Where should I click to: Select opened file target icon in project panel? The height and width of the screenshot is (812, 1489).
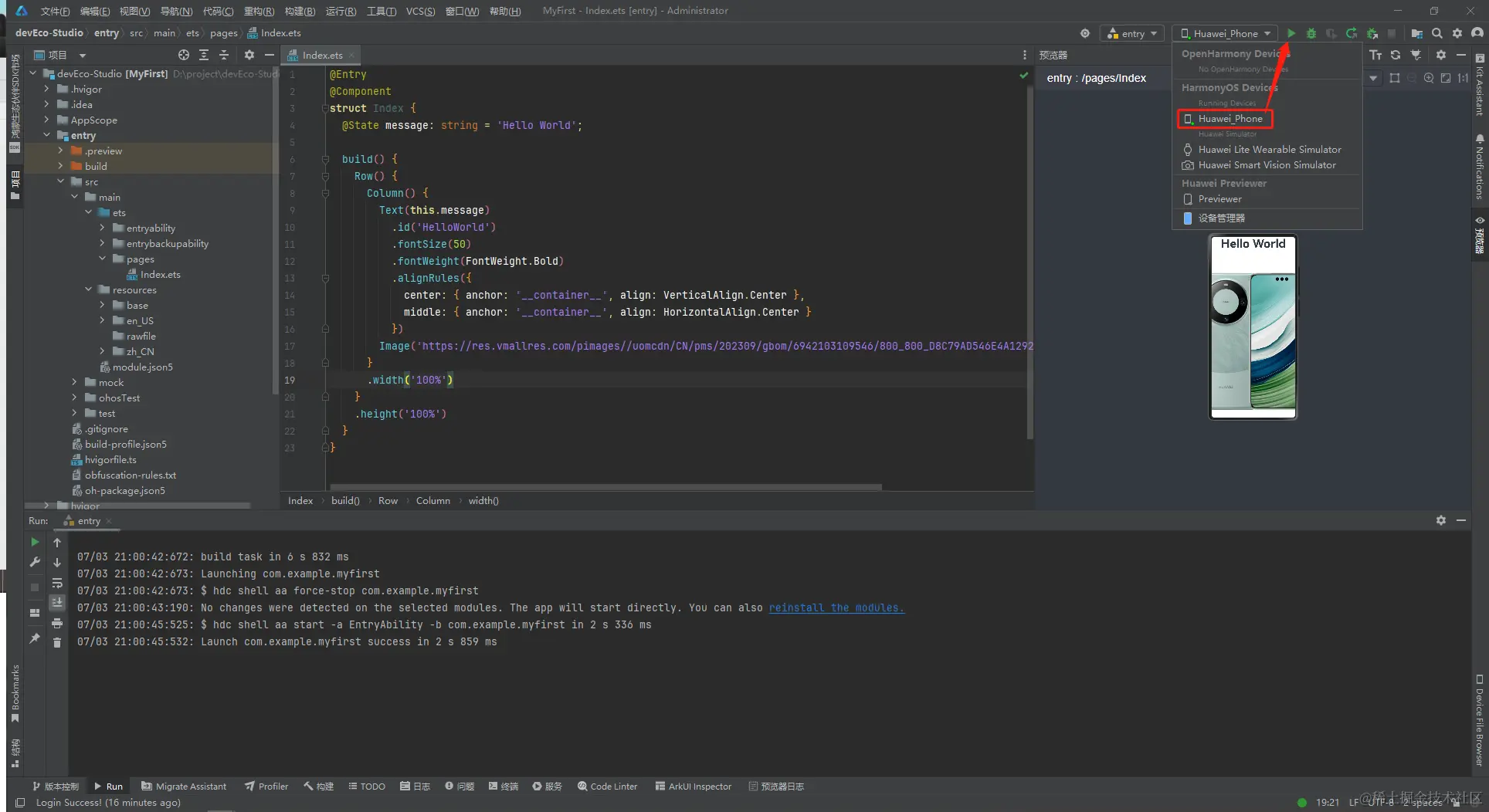coord(183,55)
